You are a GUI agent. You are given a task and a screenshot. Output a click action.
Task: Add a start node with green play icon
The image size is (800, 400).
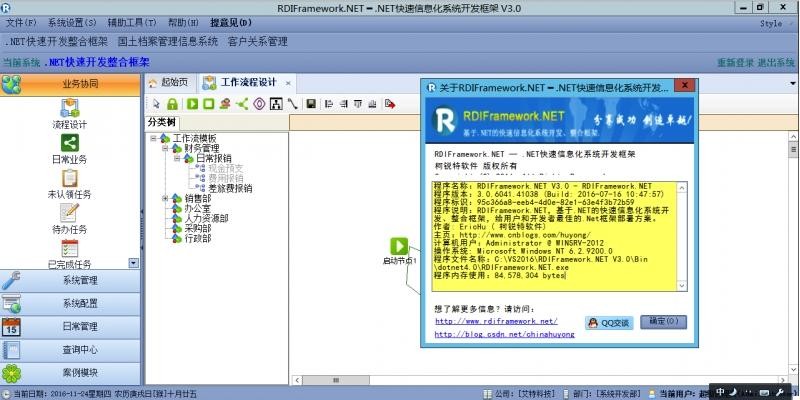(192, 104)
